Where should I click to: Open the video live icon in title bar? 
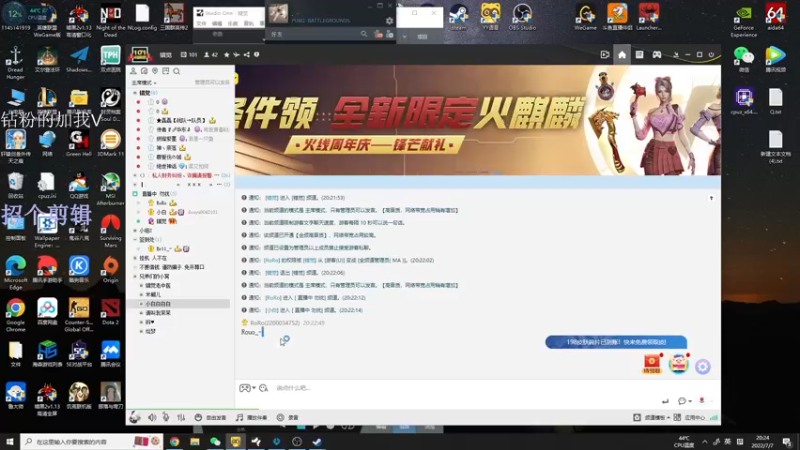(605, 55)
